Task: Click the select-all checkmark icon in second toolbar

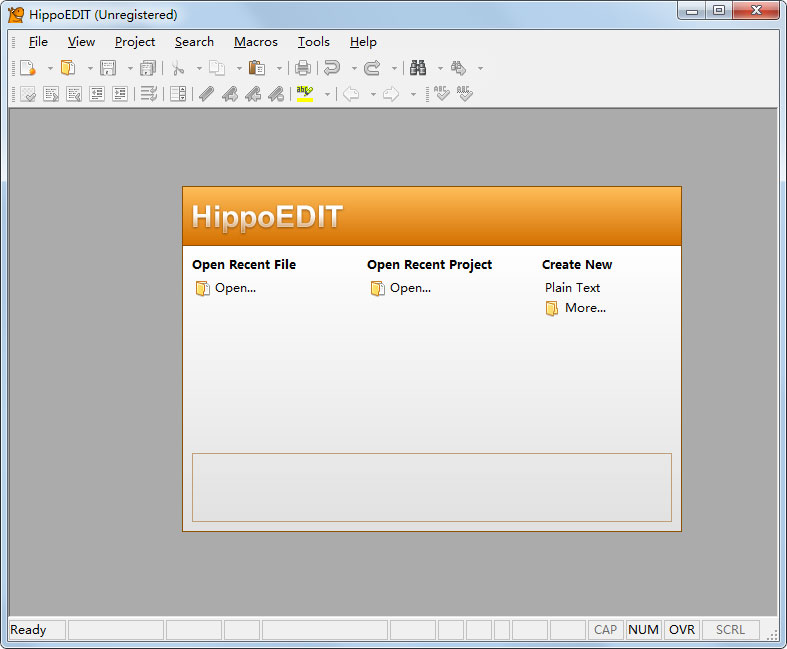Action: tap(28, 94)
